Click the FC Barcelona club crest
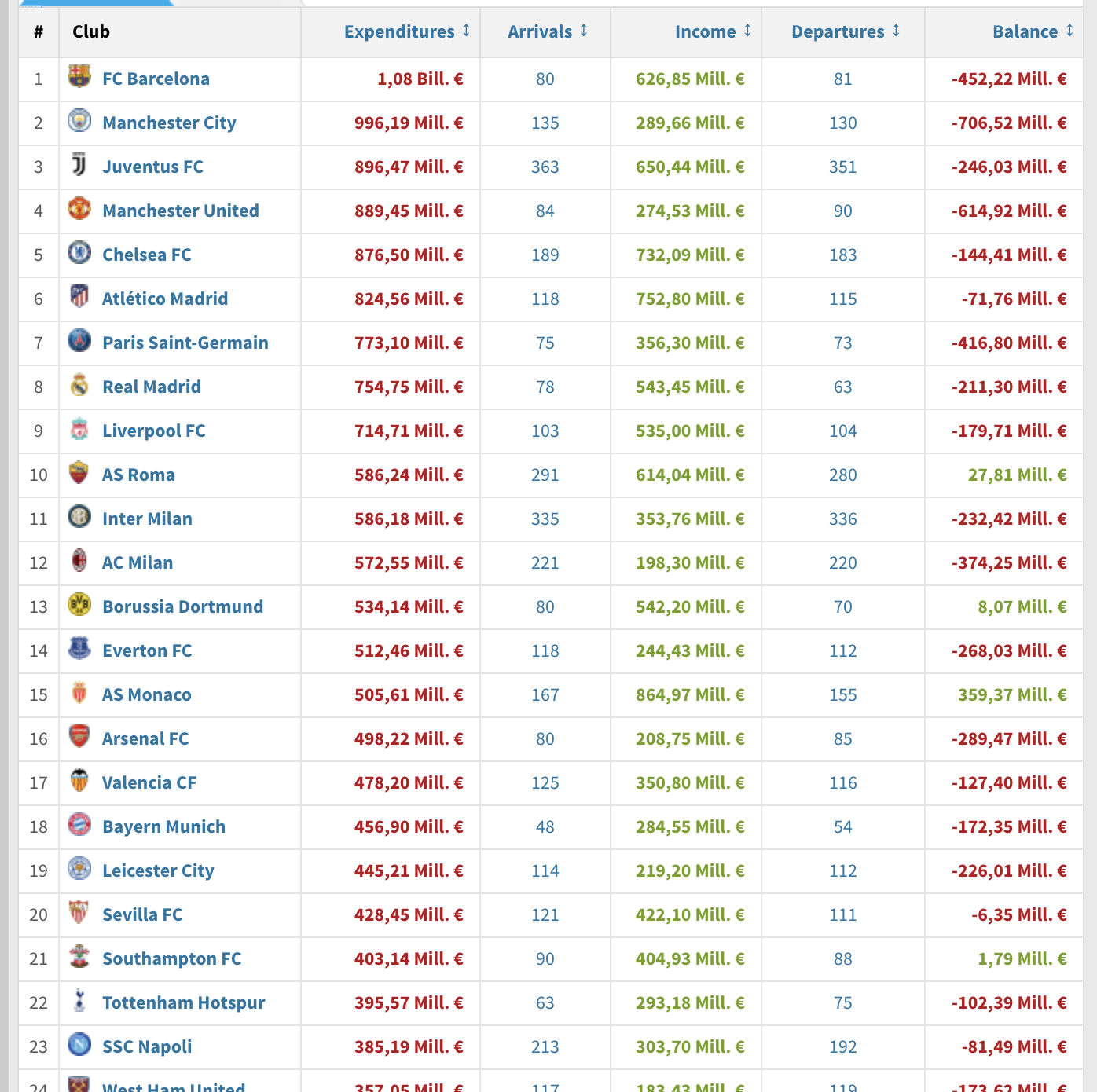 (79, 76)
